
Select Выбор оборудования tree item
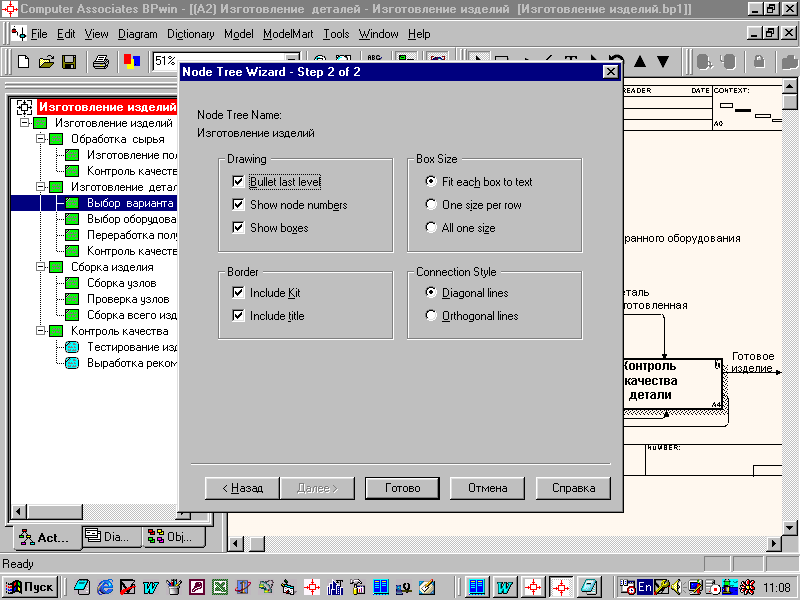131,219
